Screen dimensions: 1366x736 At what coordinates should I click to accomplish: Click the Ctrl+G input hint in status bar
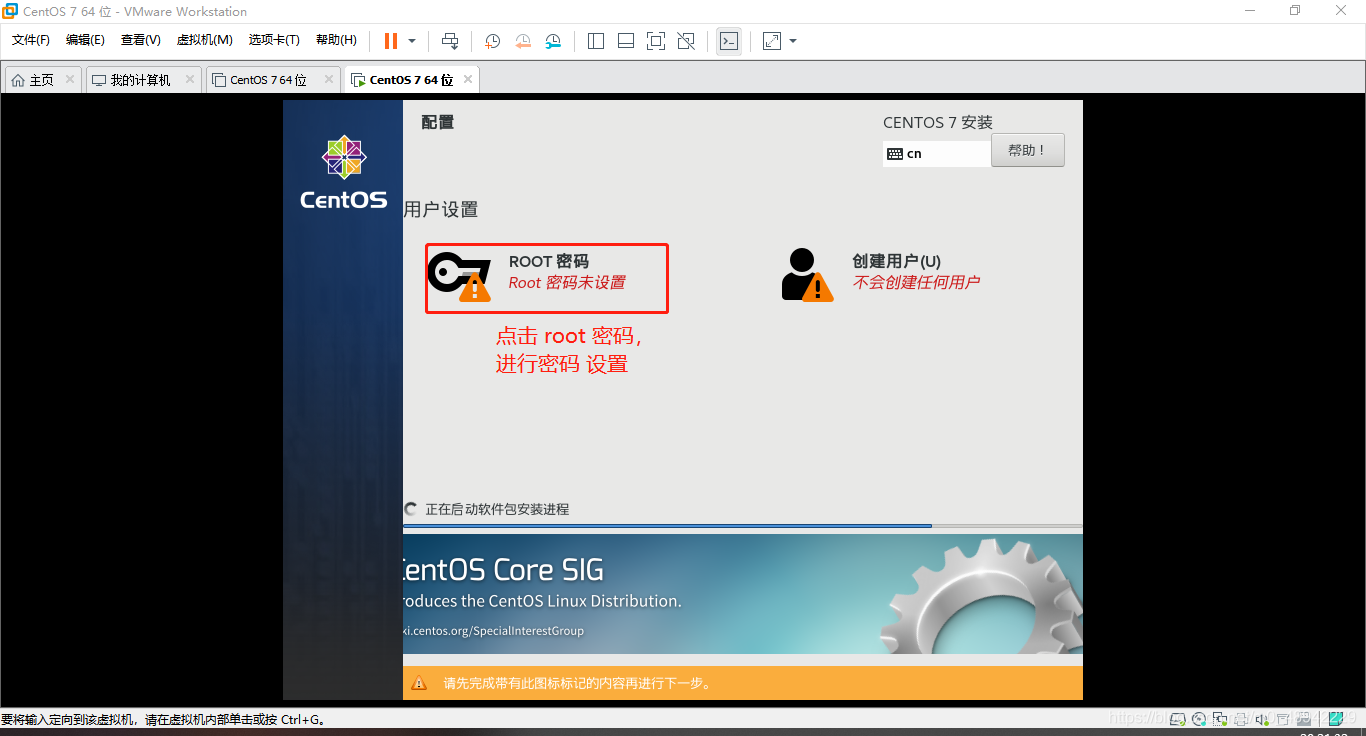(163, 719)
